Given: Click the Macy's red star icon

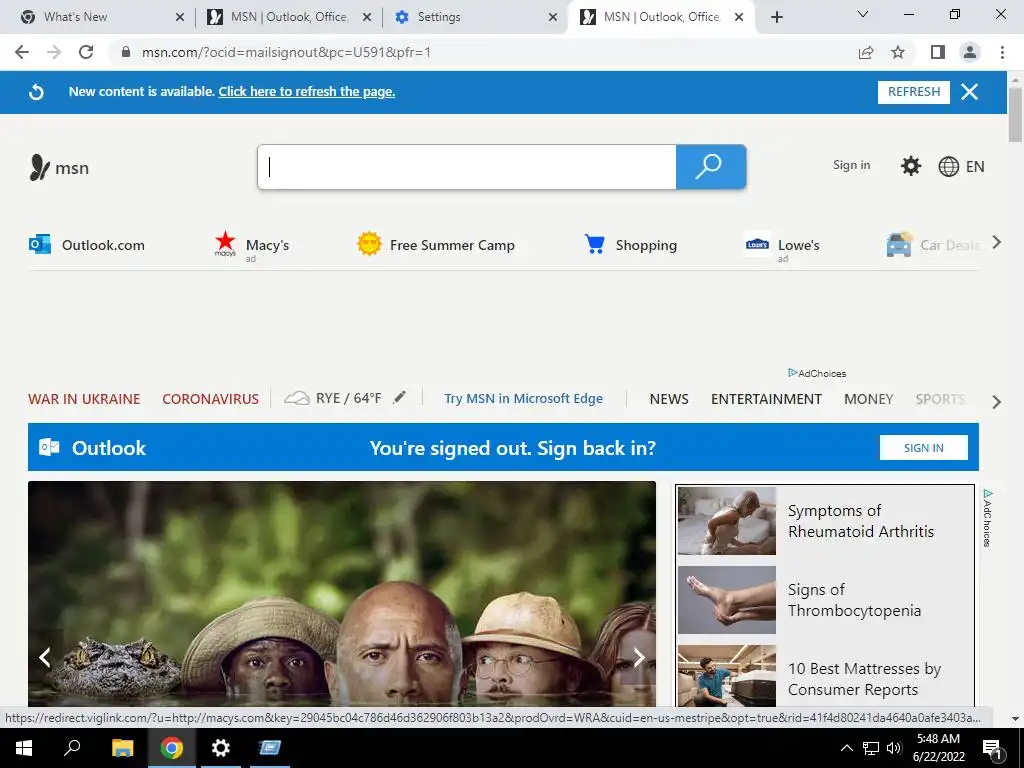Looking at the screenshot, I should pos(225,242).
